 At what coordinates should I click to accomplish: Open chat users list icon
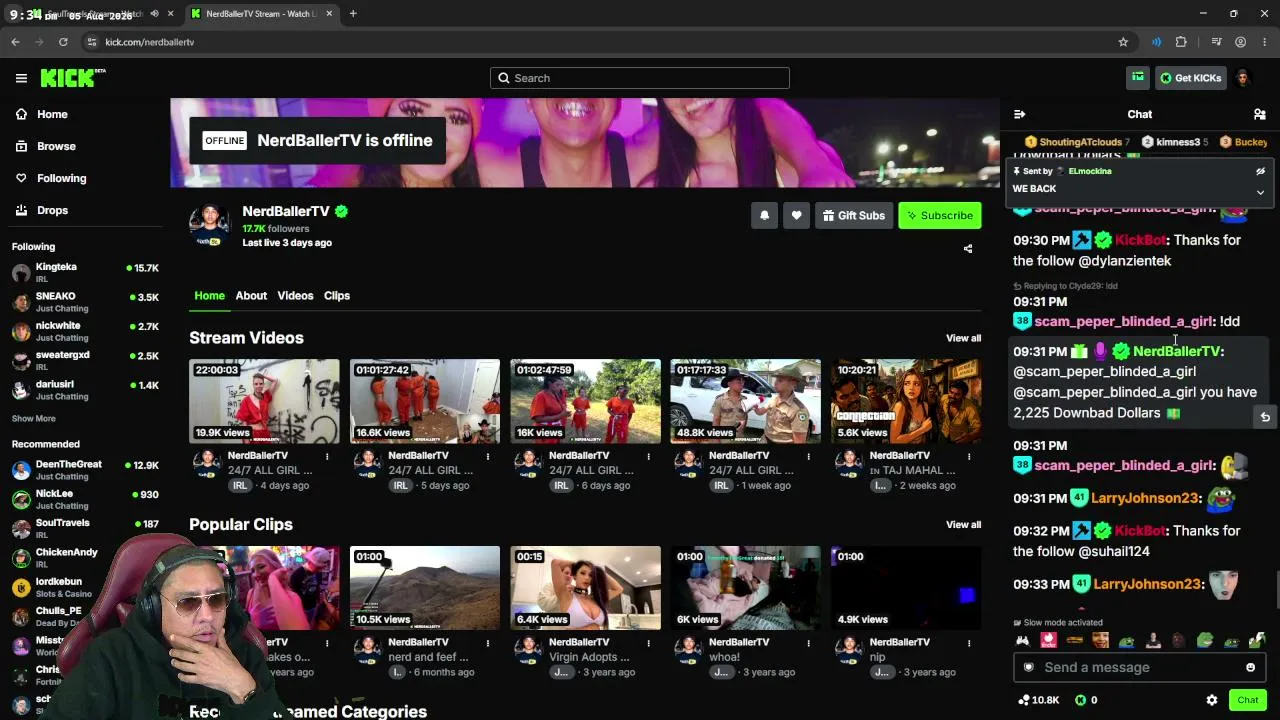[x=1260, y=114]
